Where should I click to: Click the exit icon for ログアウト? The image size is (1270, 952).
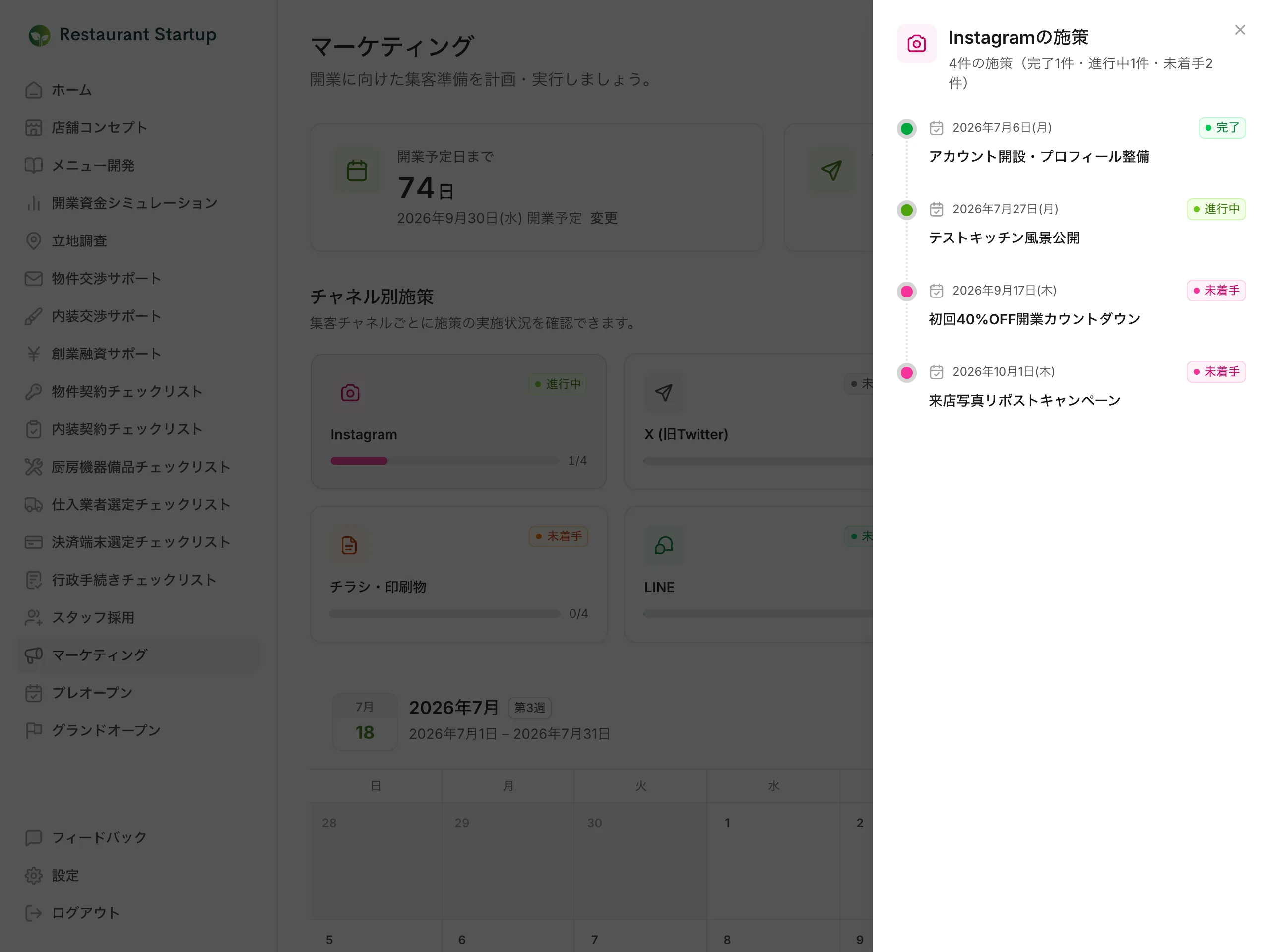pos(34,913)
